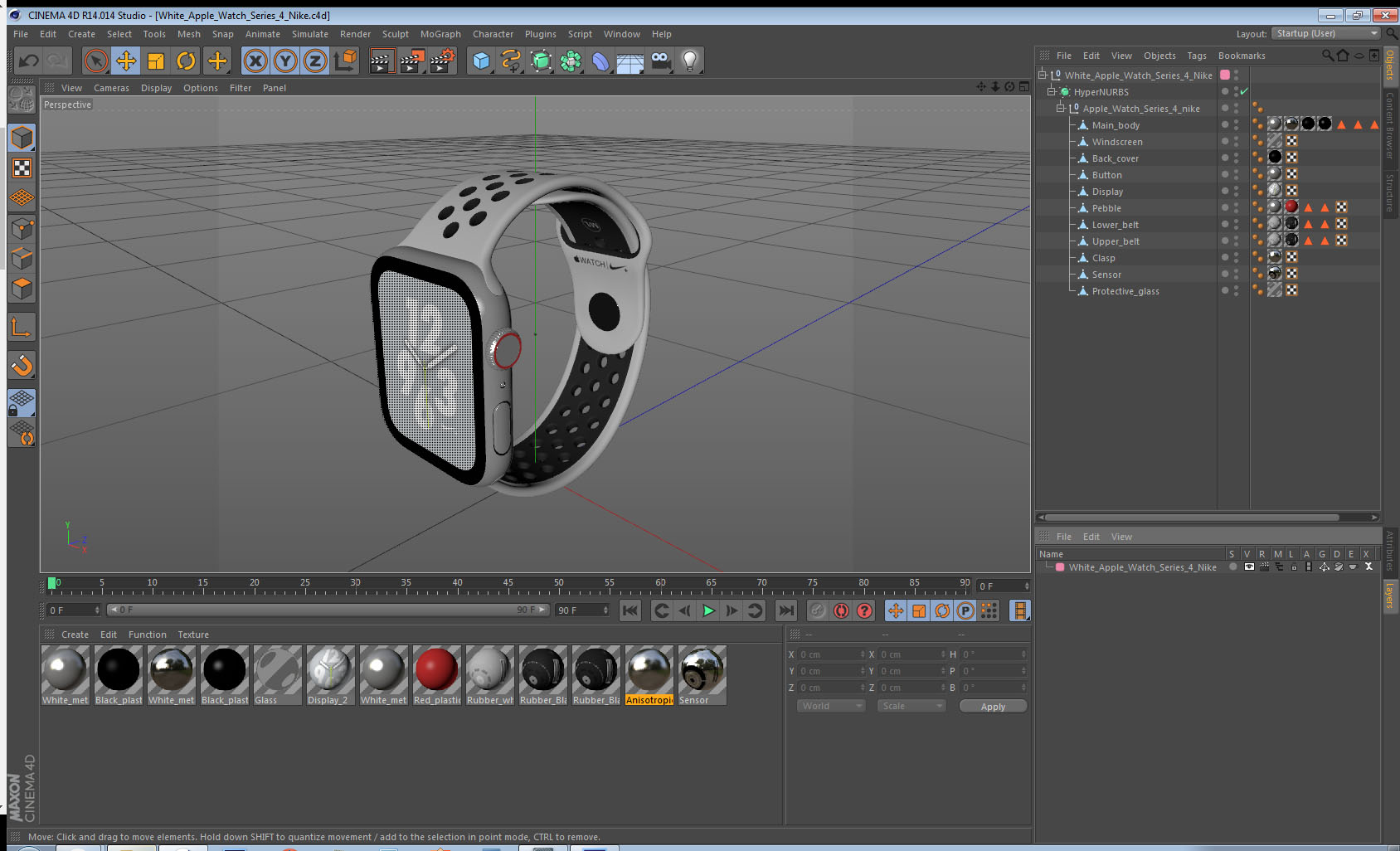Open the Layout dropdown
The image size is (1400, 851).
(1325, 33)
